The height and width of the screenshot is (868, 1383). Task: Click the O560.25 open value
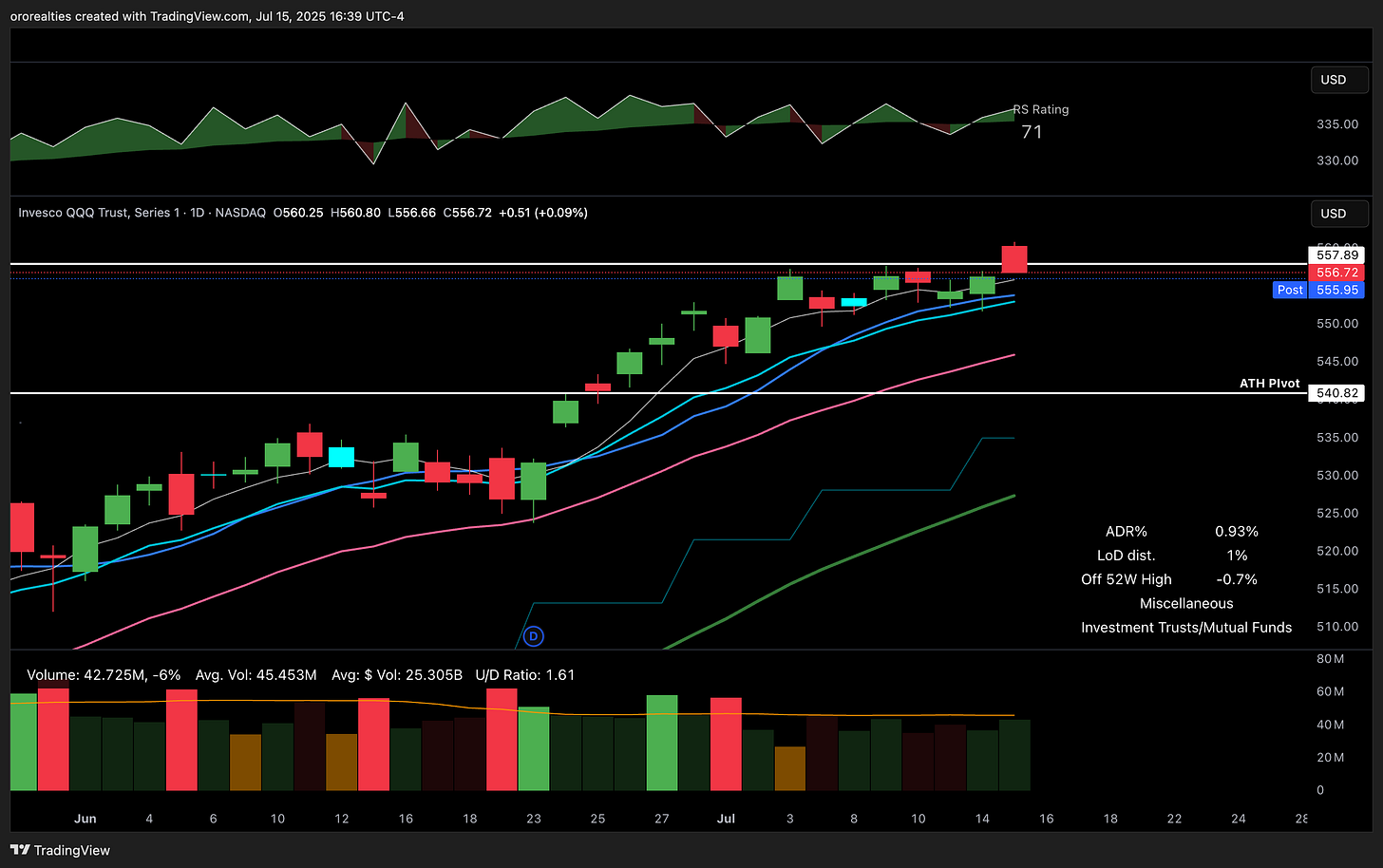[x=298, y=213]
